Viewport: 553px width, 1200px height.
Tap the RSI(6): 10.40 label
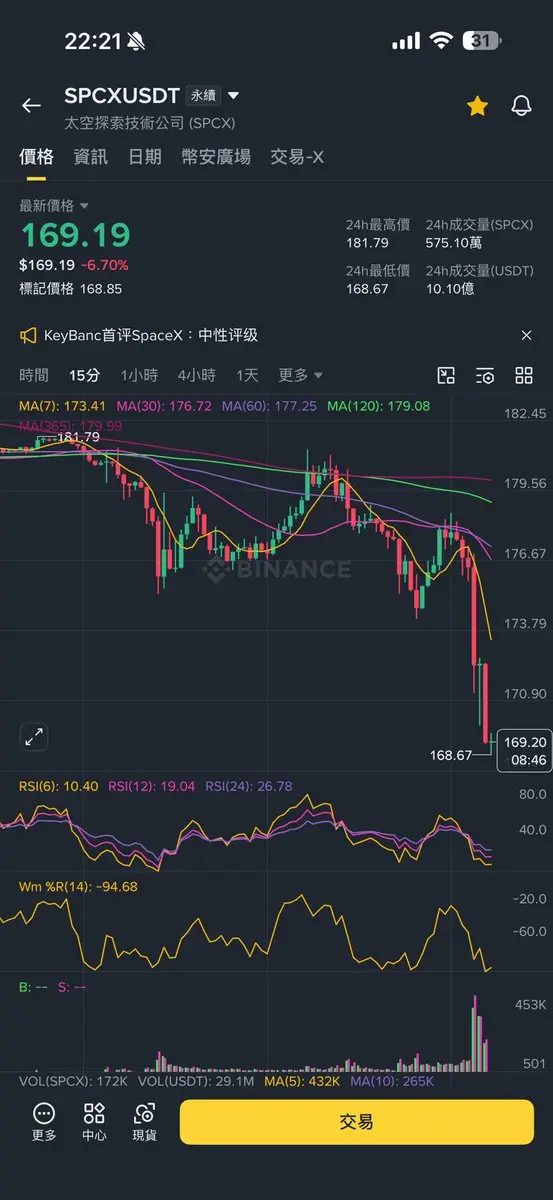pyautogui.click(x=59, y=787)
